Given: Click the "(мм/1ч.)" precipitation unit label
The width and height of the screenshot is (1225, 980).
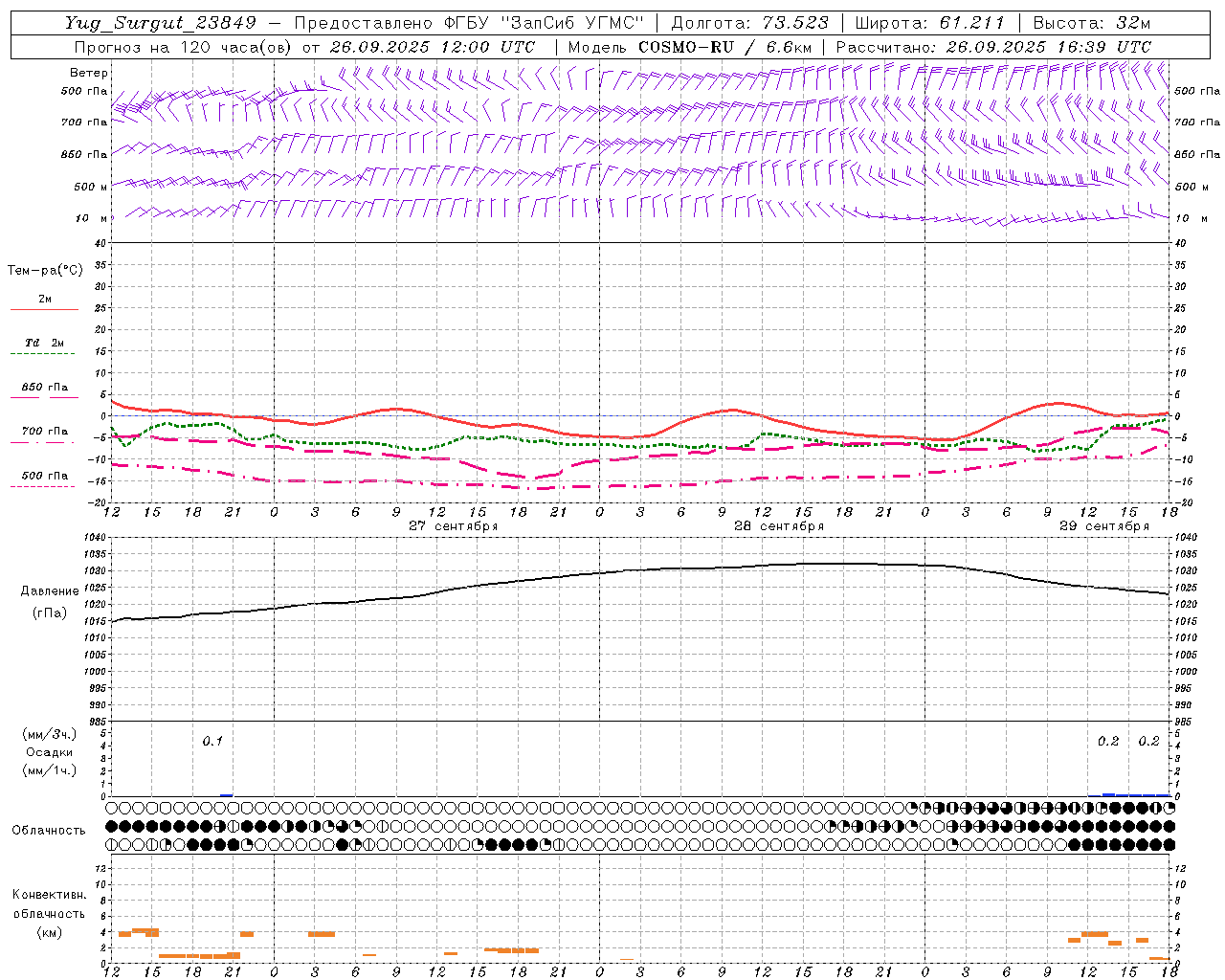Looking at the screenshot, I should (50, 770).
